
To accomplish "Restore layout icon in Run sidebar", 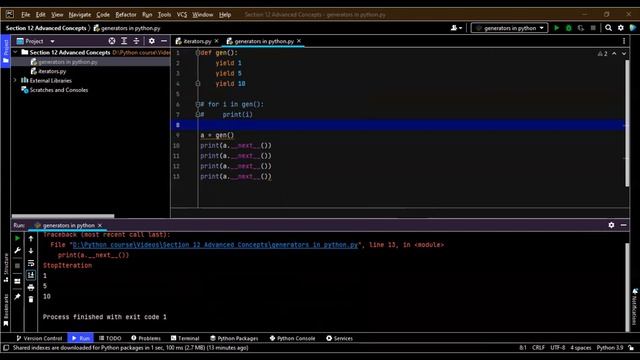I will pyautogui.click(x=17, y=281).
